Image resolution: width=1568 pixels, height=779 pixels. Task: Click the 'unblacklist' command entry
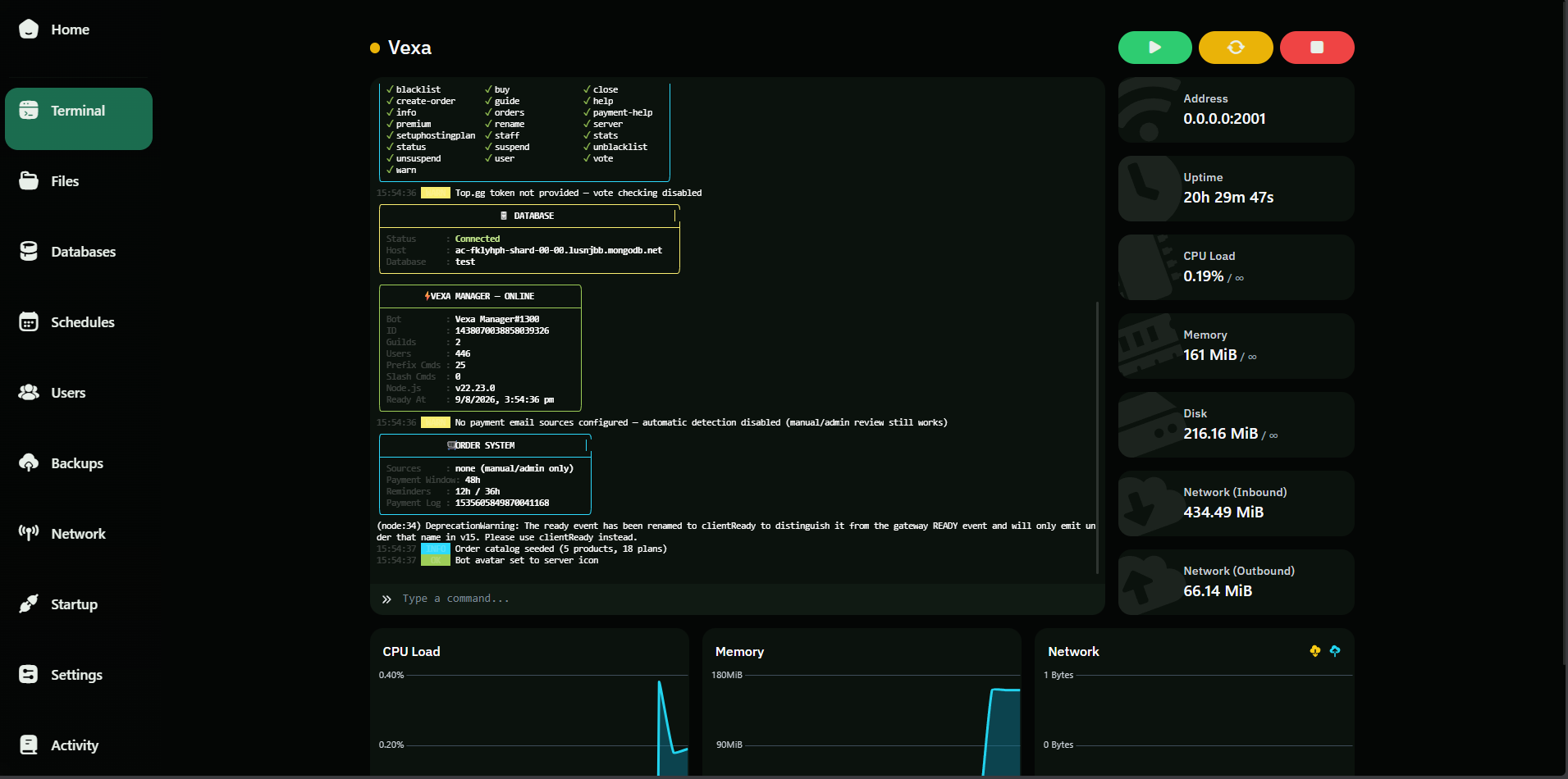pyautogui.click(x=620, y=147)
